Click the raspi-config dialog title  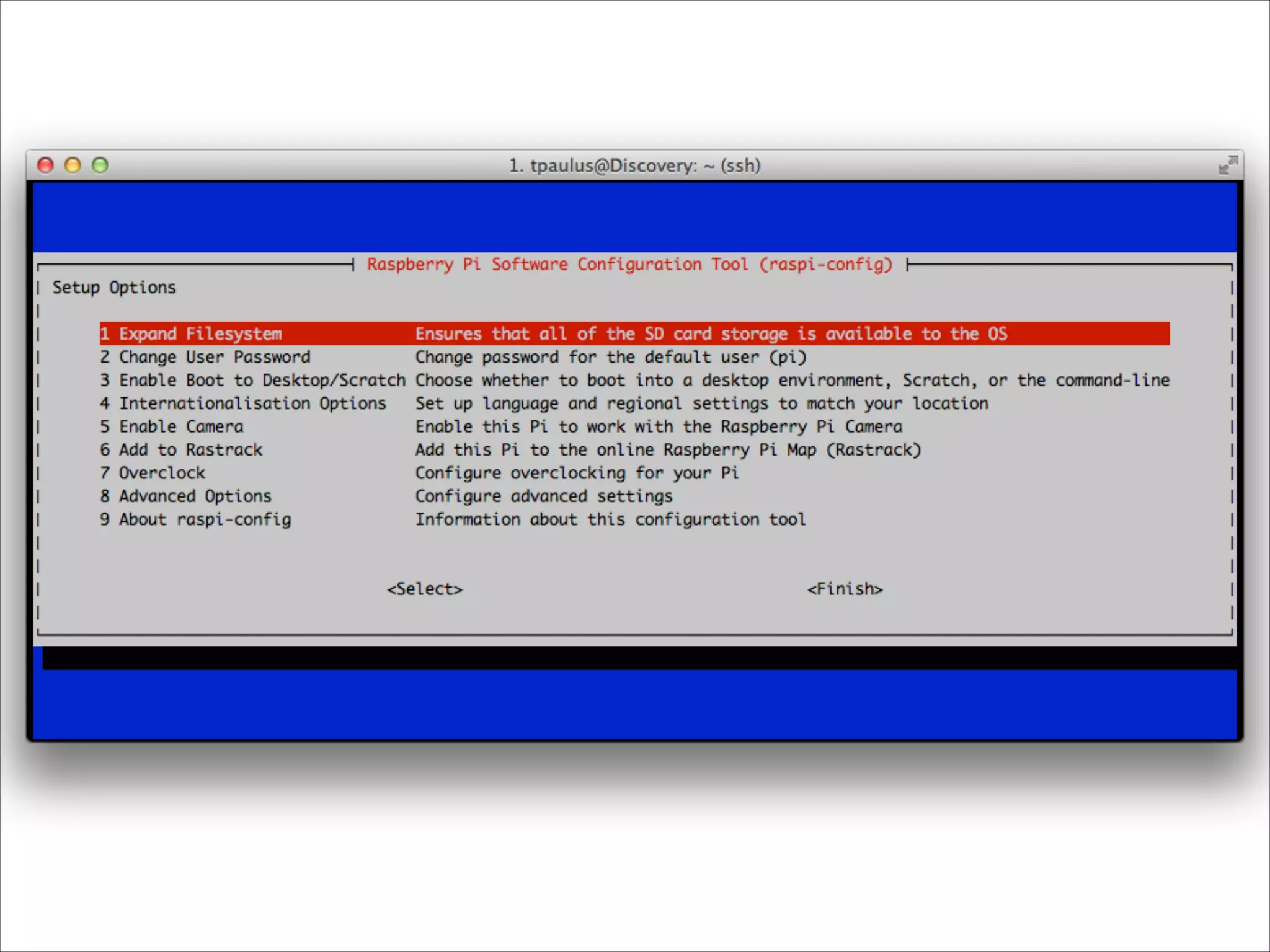629,265
